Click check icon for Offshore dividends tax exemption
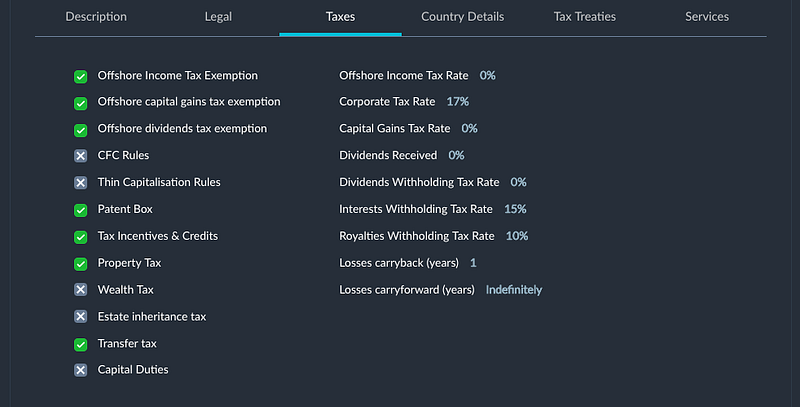This screenshot has height=407, width=800. tap(81, 130)
